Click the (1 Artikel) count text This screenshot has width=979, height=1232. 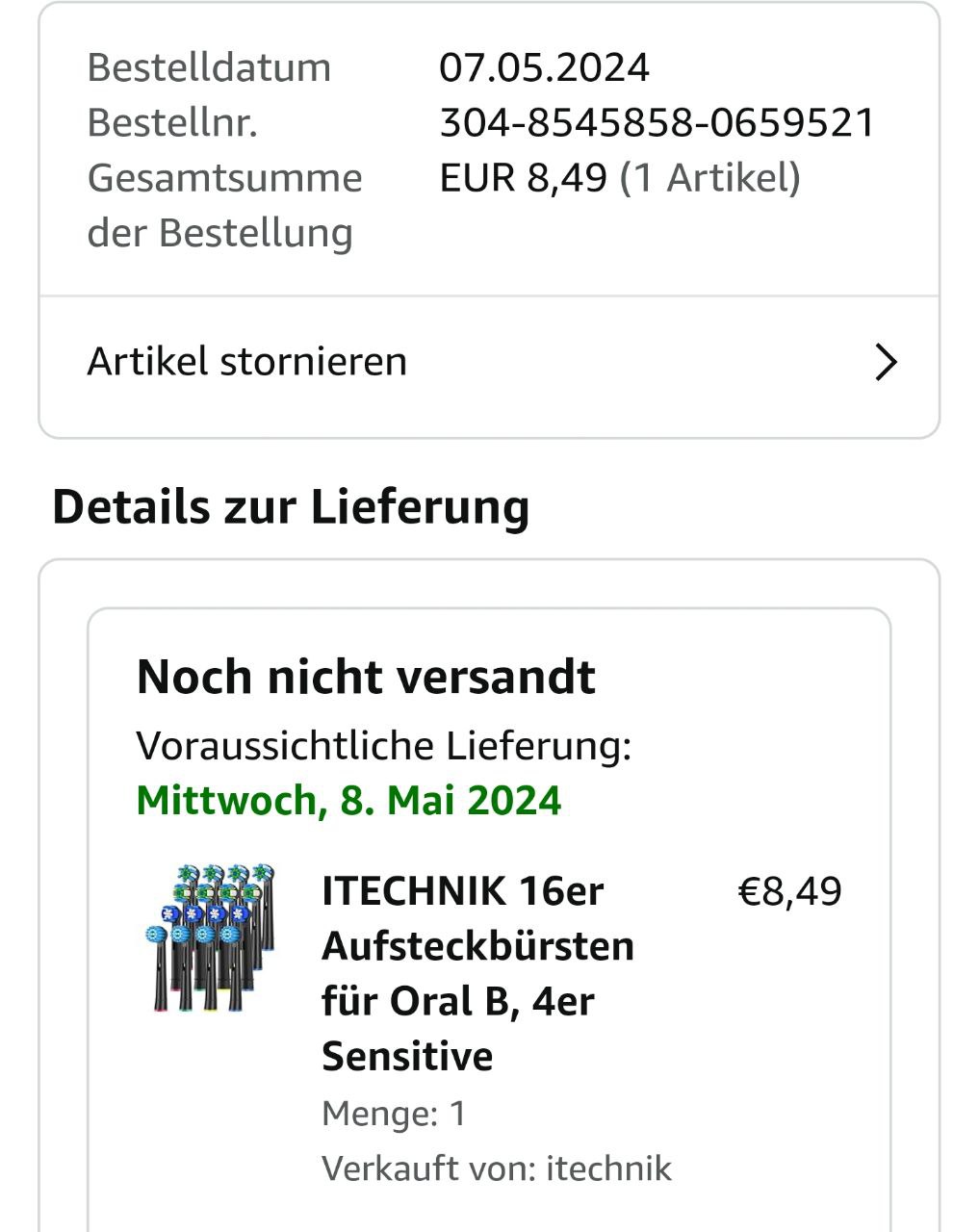[710, 178]
